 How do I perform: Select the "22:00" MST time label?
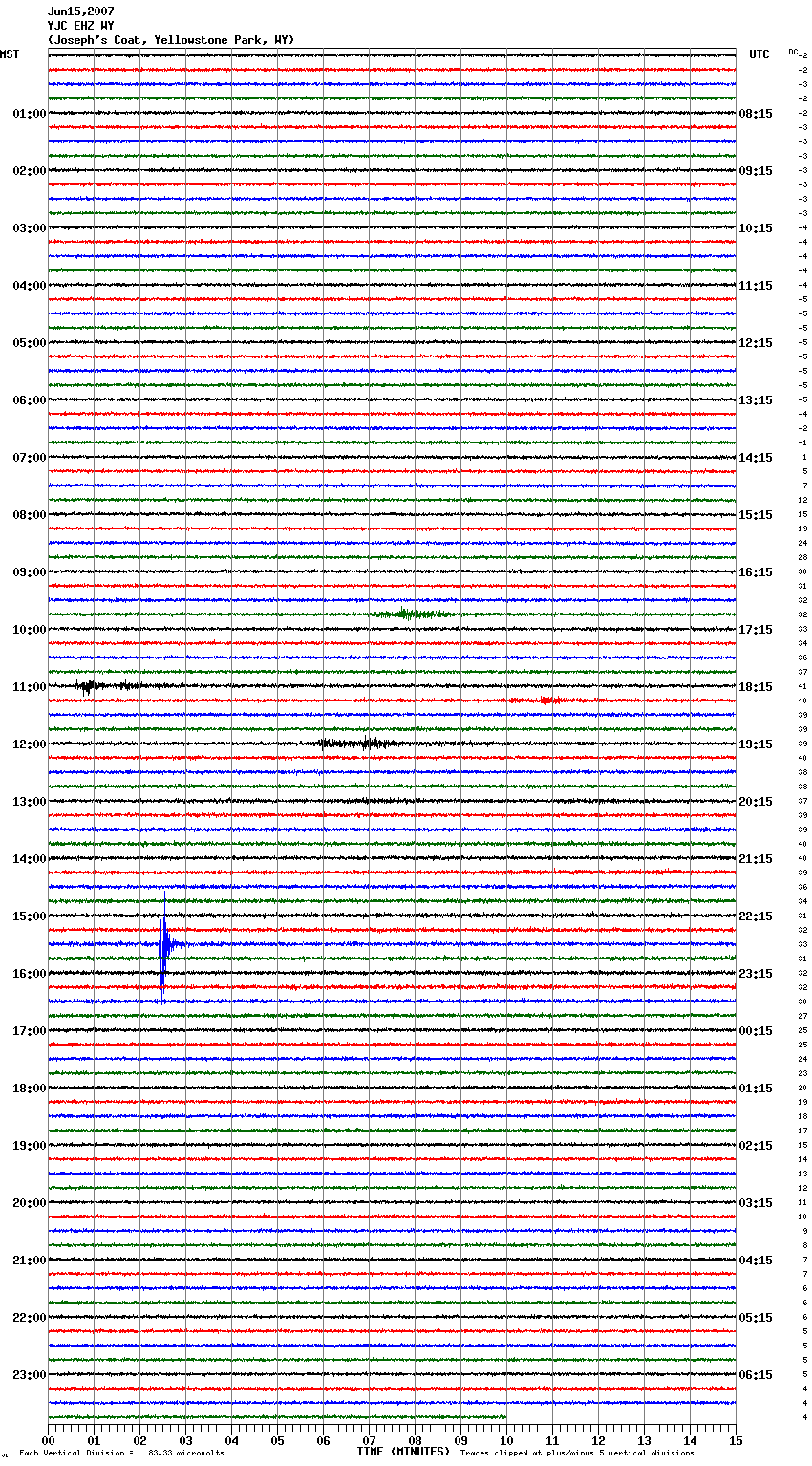(x=30, y=1318)
